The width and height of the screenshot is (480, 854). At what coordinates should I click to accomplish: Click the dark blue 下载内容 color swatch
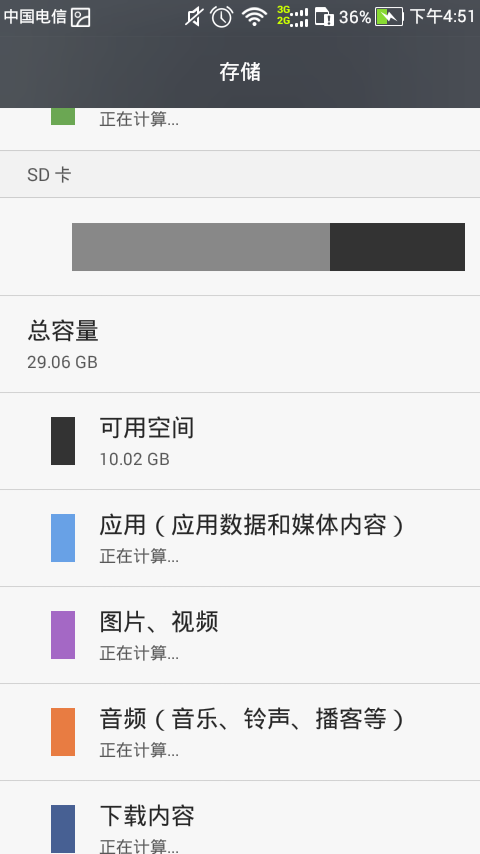click(63, 828)
